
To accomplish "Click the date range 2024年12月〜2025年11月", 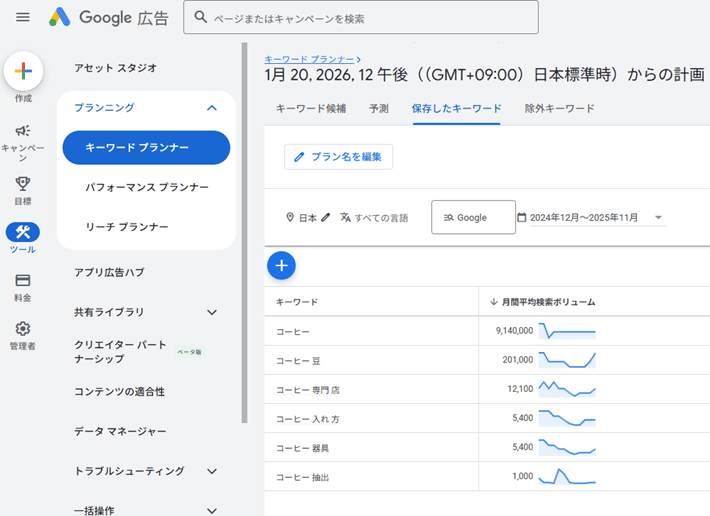I will click(584, 218).
